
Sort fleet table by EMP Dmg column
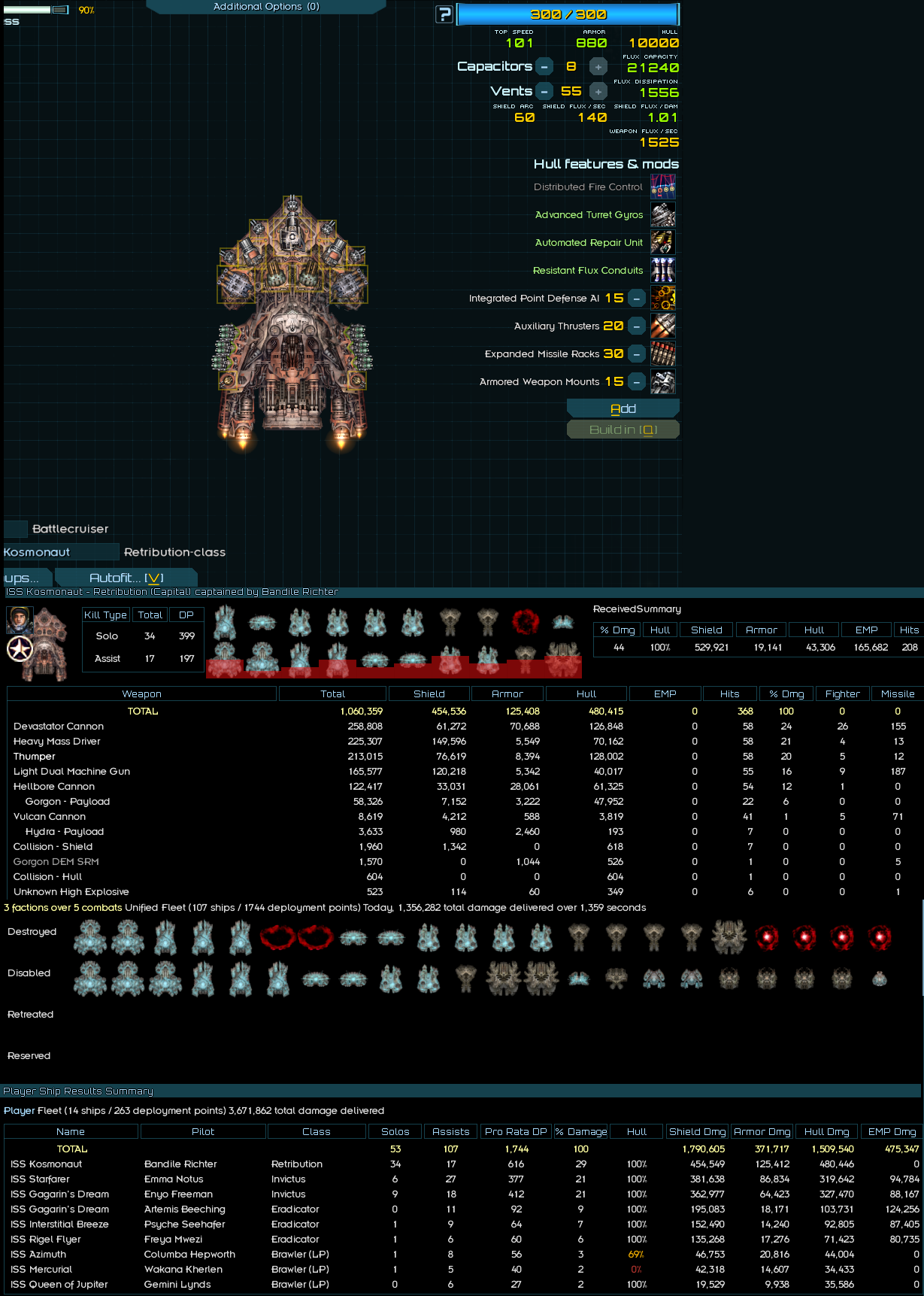[892, 1131]
